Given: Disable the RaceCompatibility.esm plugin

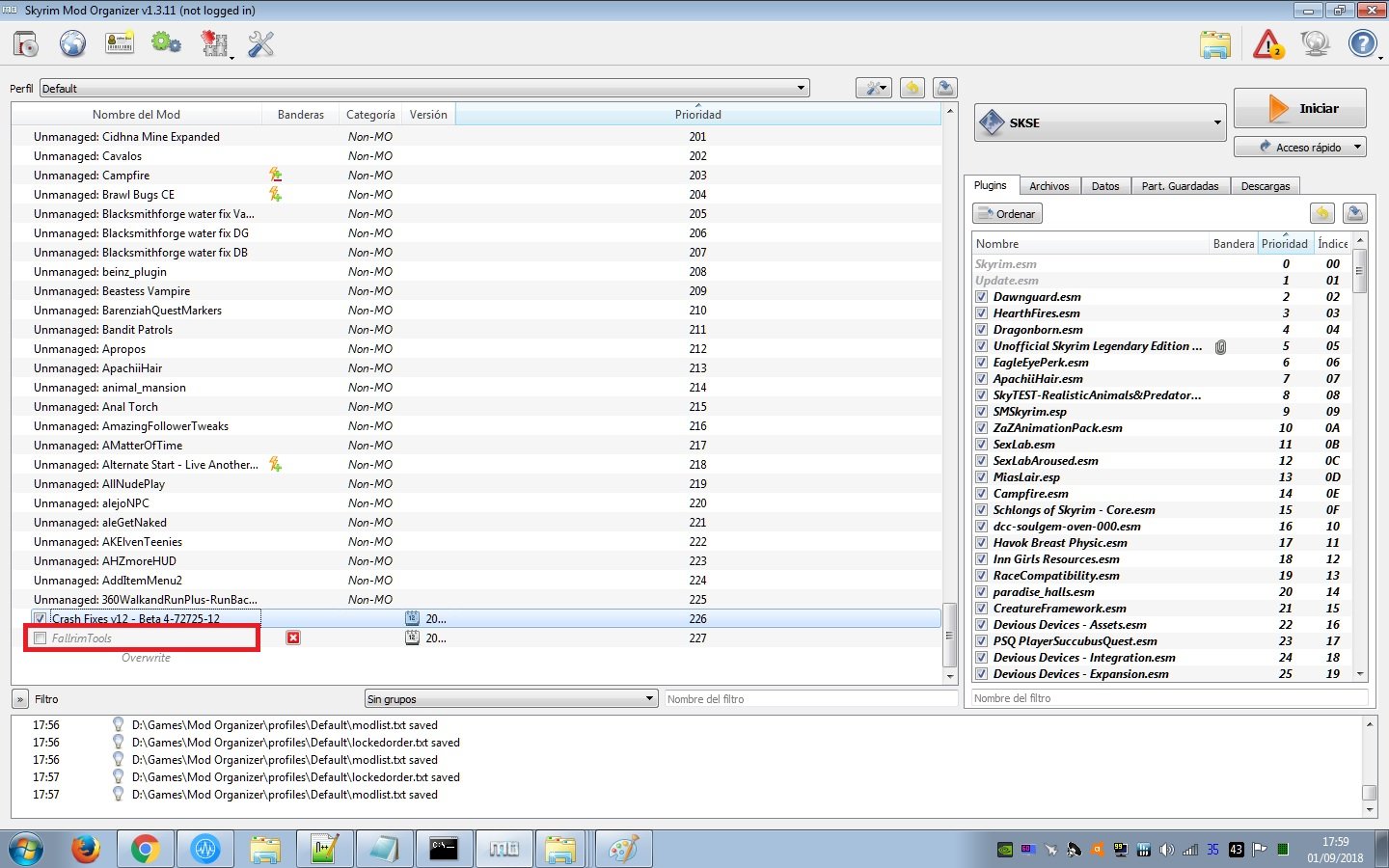Looking at the screenshot, I should (x=981, y=576).
